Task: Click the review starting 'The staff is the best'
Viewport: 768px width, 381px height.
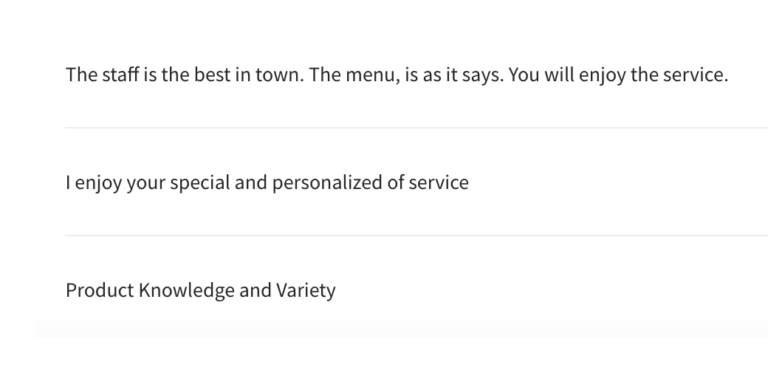Action: (397, 75)
